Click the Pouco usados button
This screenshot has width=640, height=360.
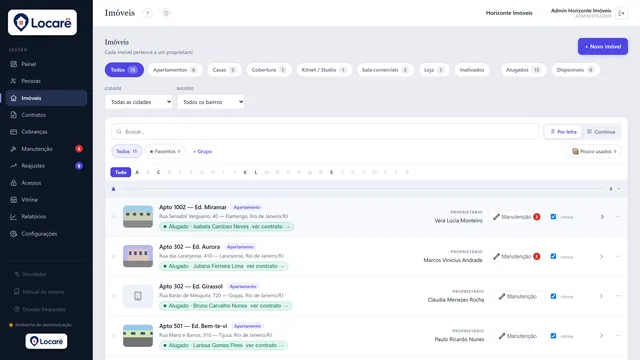(x=594, y=151)
